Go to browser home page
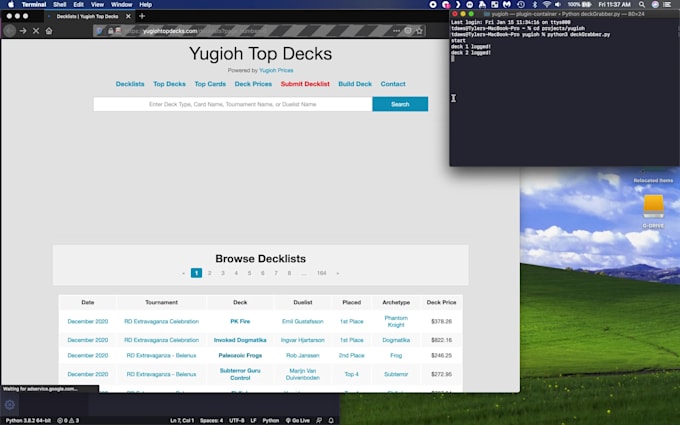Viewport: 680px width, 425px height. coord(49,31)
